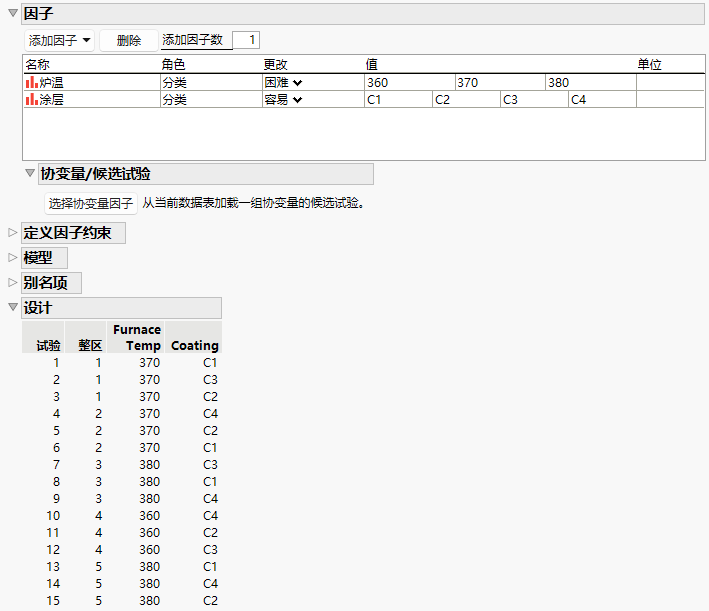This screenshot has height=611, width=709.
Task: Click the 选择协变量因子 button
Action: click(x=90, y=203)
